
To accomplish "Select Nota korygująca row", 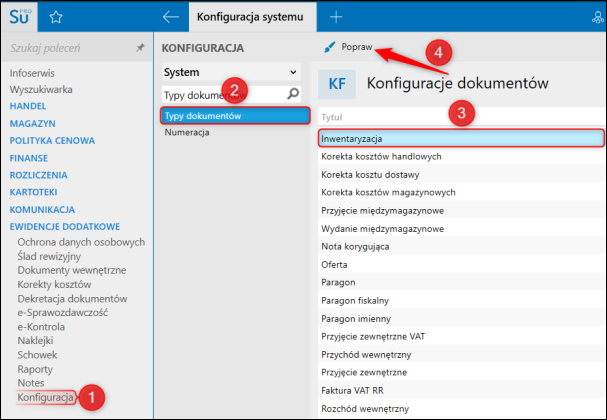I will 461,247.
